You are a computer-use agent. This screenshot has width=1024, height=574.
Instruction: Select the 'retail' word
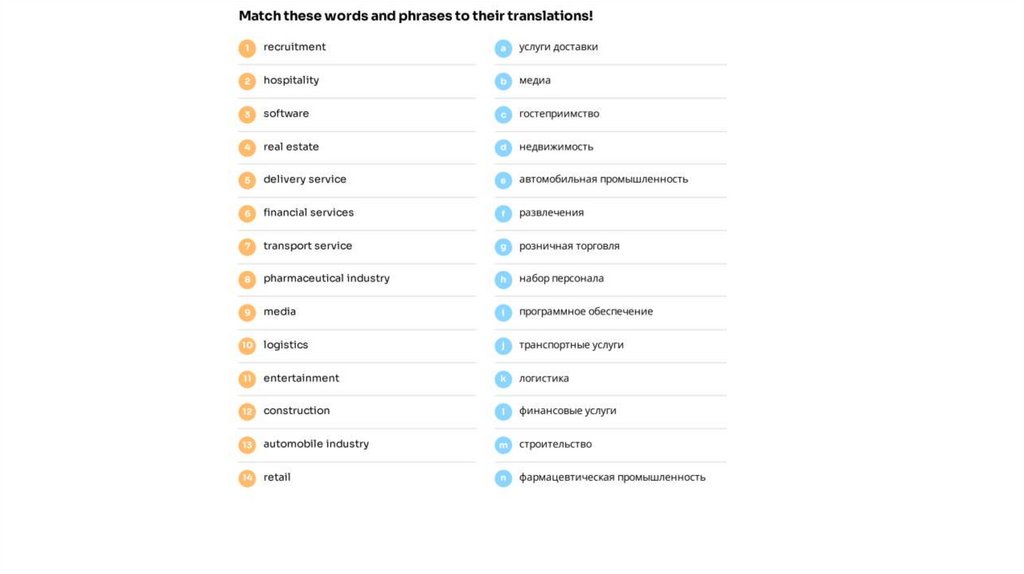point(277,477)
